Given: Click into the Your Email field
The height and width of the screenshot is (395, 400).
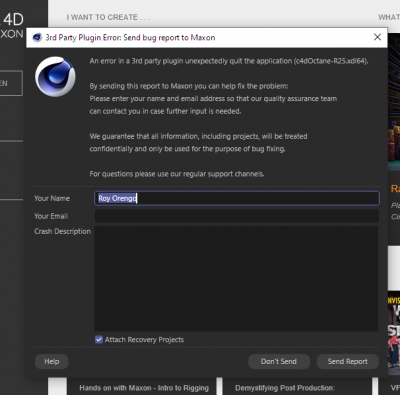Looking at the screenshot, I should pyautogui.click(x=237, y=216).
